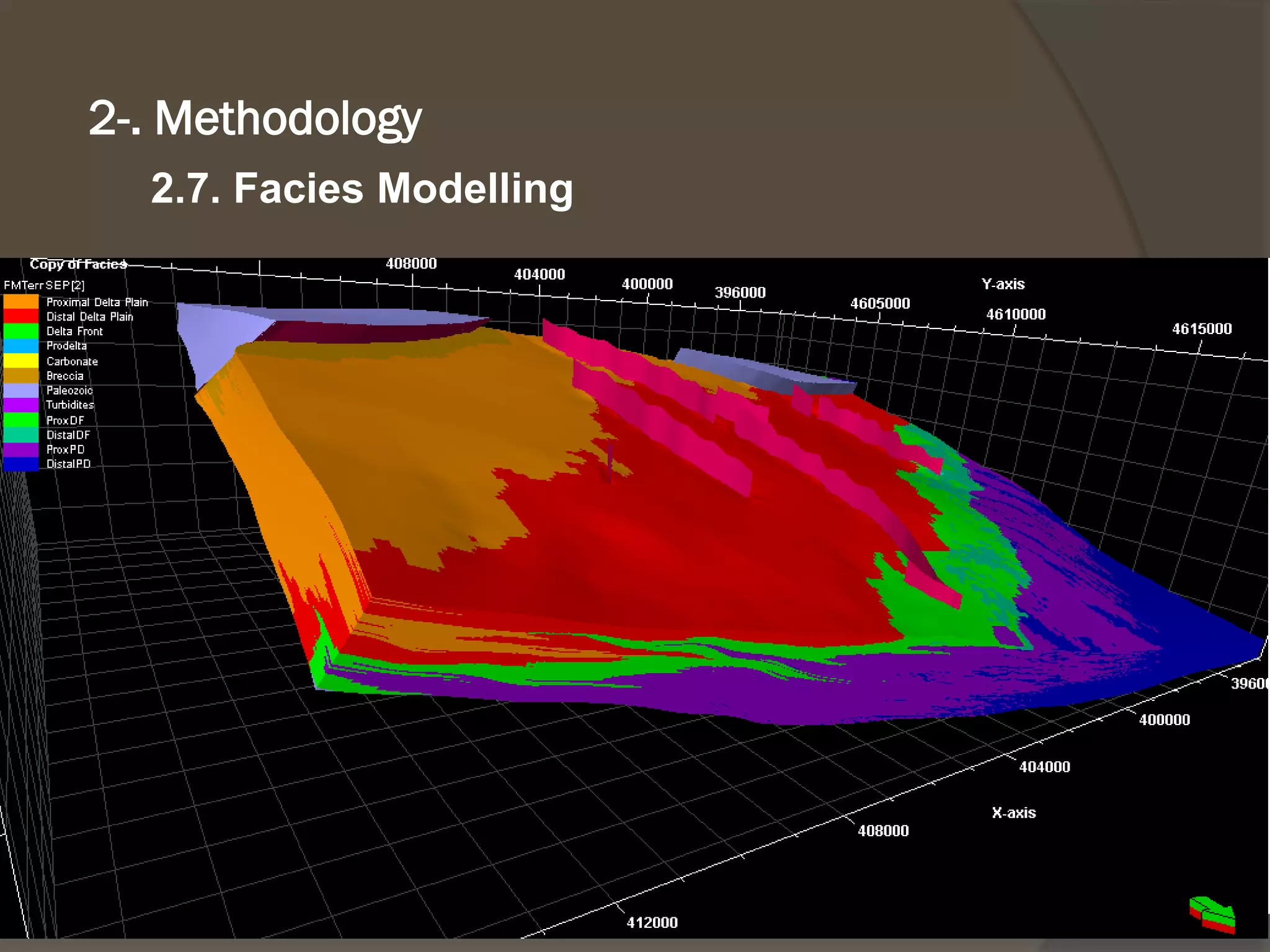Image resolution: width=1270 pixels, height=952 pixels.
Task: Click the 'Copy of Facies' legend title
Action: coord(78,264)
